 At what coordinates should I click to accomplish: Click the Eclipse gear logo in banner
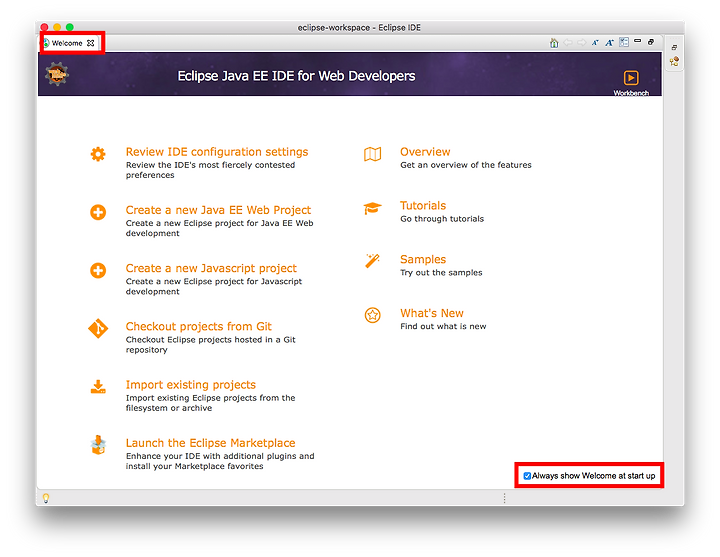coord(57,74)
